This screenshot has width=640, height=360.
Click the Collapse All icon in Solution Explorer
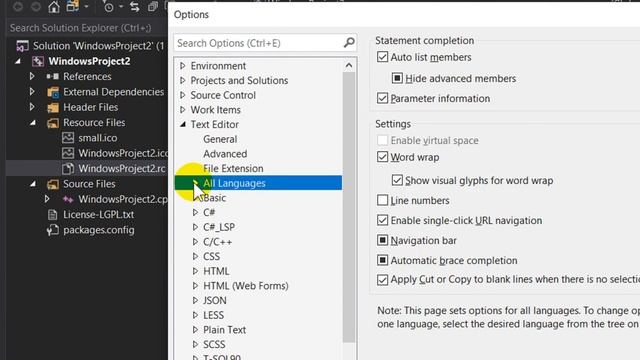coord(153,7)
